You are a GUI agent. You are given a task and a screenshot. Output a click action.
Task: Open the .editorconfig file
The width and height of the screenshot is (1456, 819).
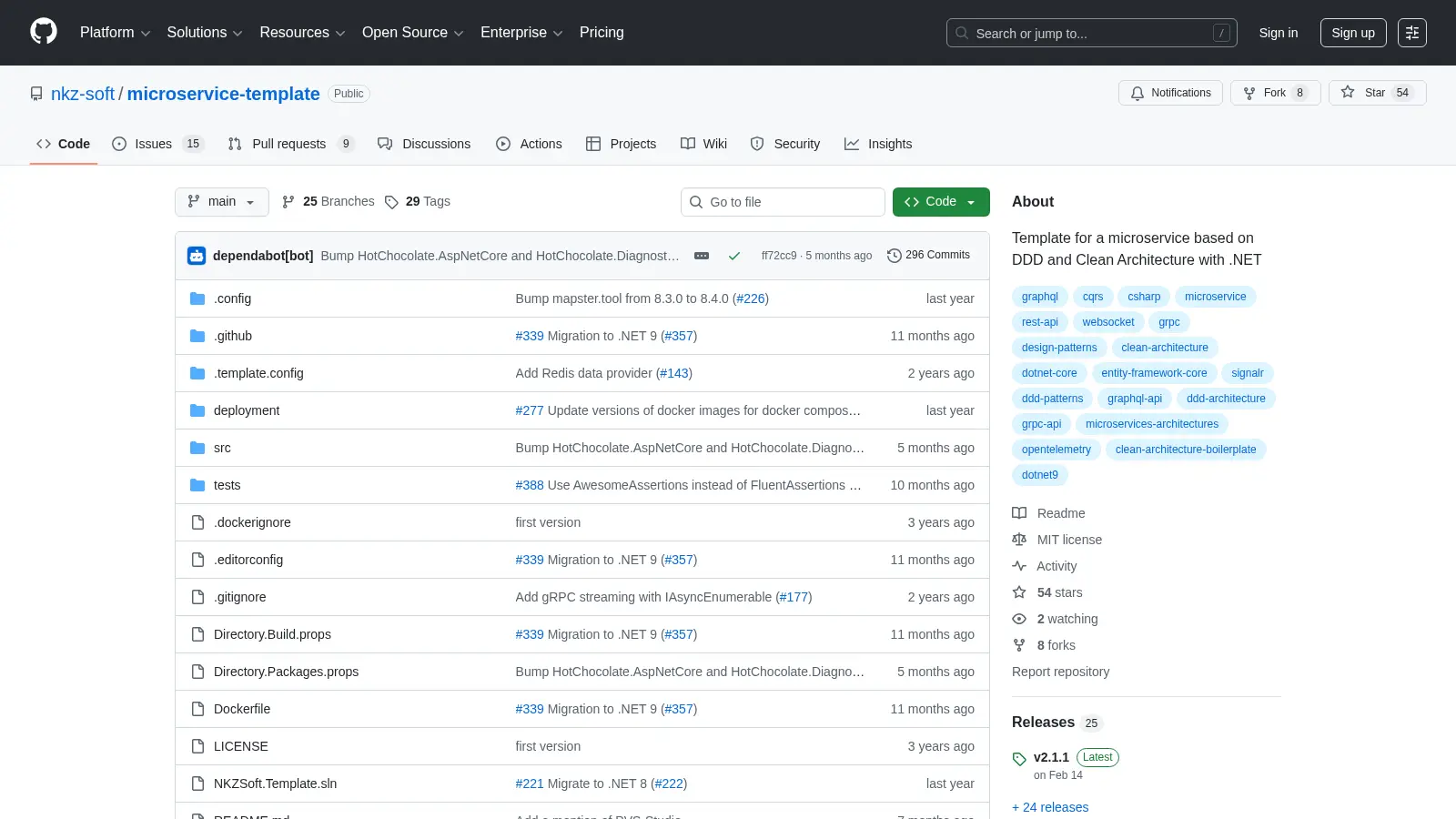coord(248,560)
